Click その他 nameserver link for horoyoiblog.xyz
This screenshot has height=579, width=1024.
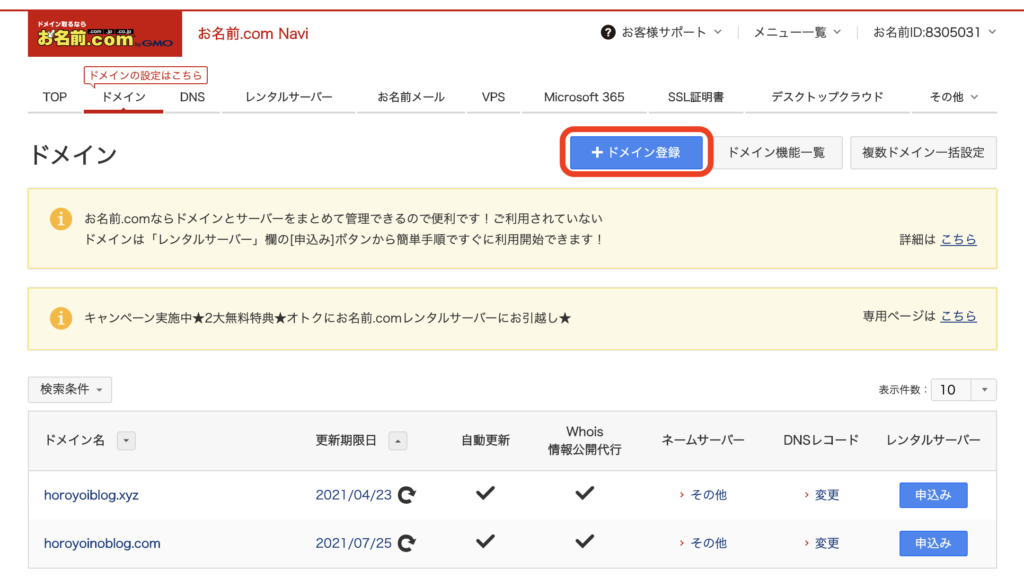708,495
